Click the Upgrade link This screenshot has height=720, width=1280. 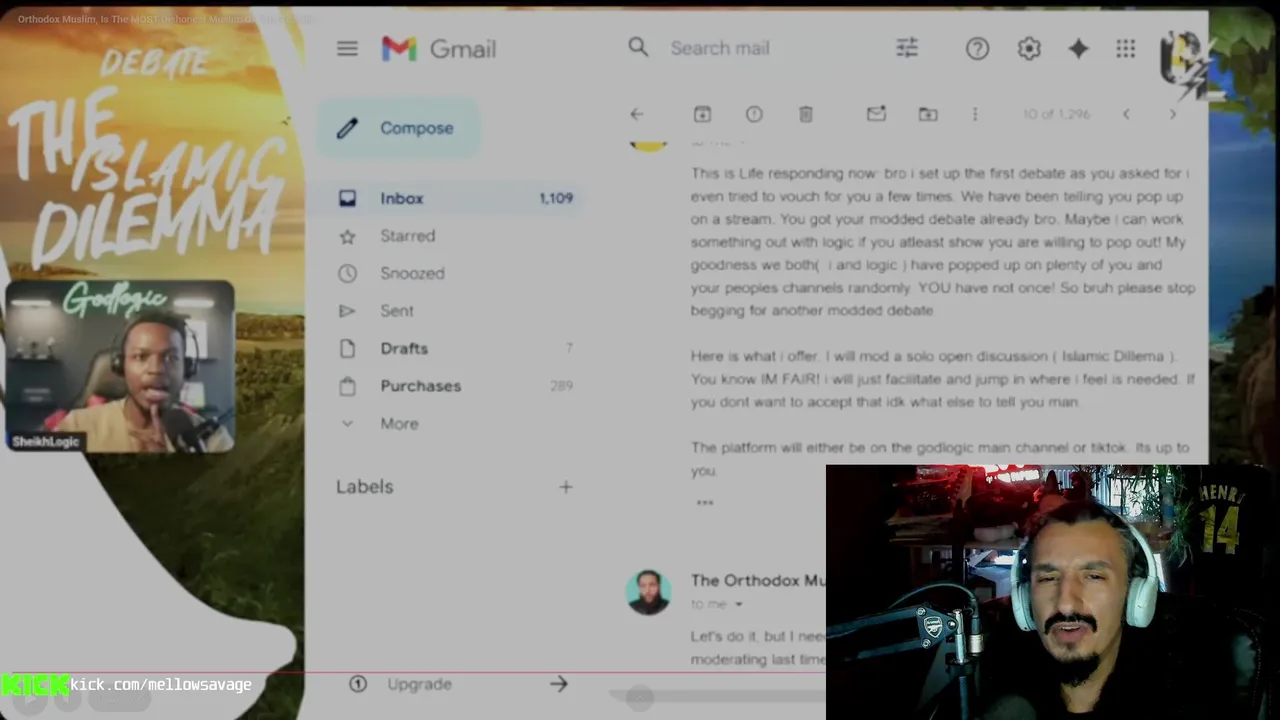(419, 684)
